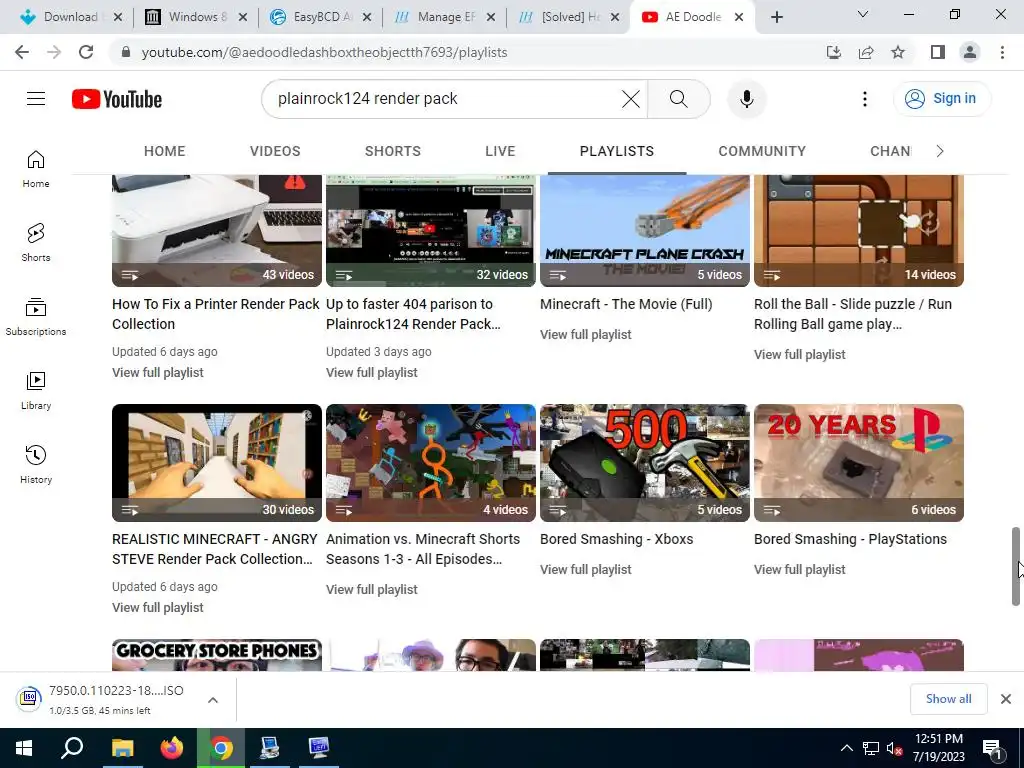Open the taskbar clock and date

click(938, 748)
